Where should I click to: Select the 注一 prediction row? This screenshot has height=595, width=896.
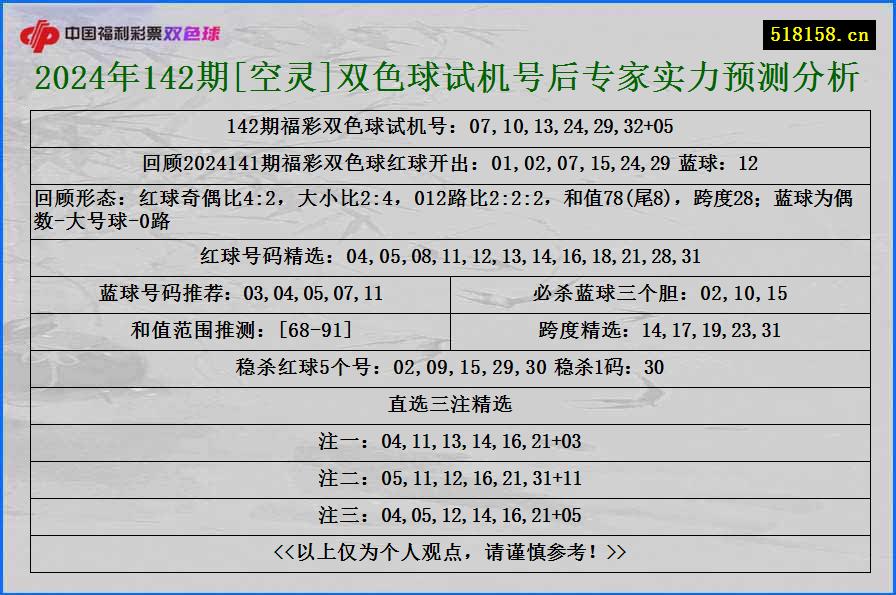pos(448,440)
